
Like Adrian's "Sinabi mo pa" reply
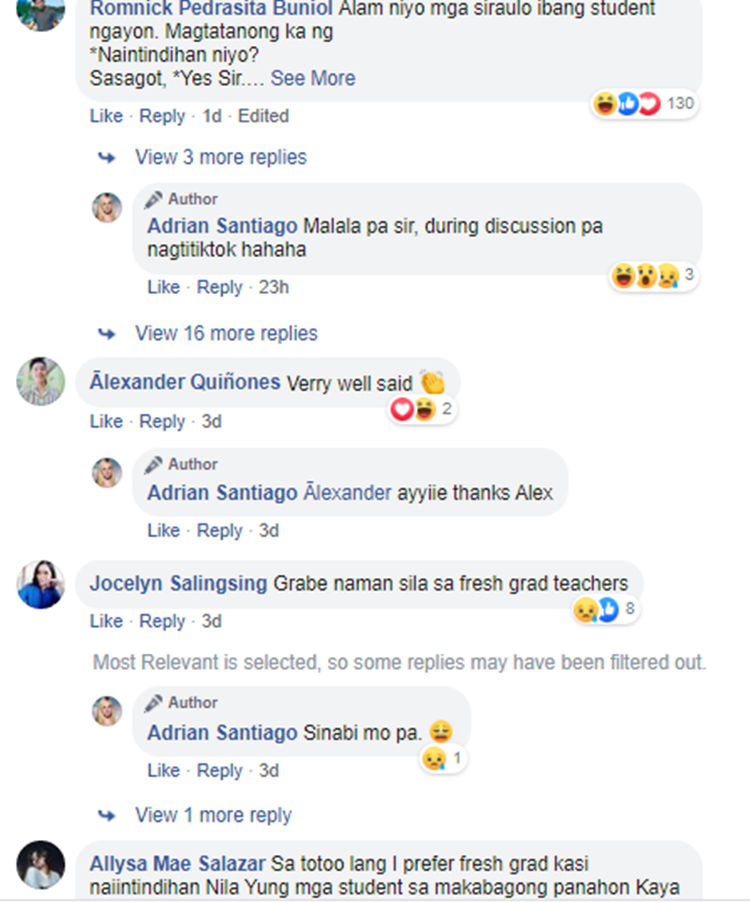pos(163,770)
